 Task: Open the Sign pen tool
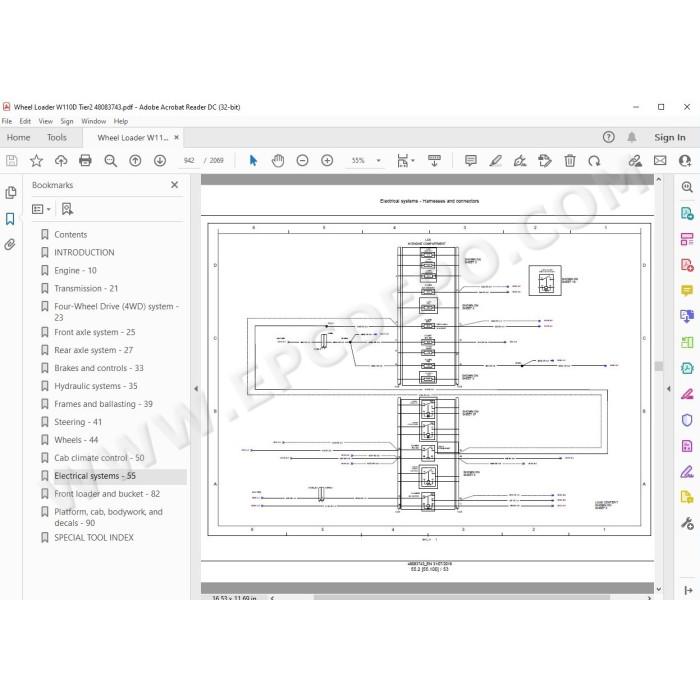click(520, 160)
